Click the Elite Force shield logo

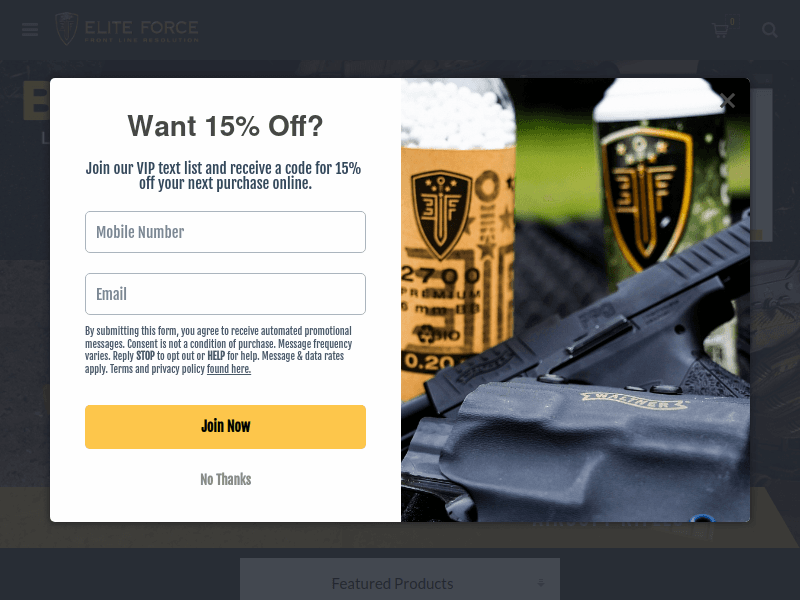coord(66,29)
